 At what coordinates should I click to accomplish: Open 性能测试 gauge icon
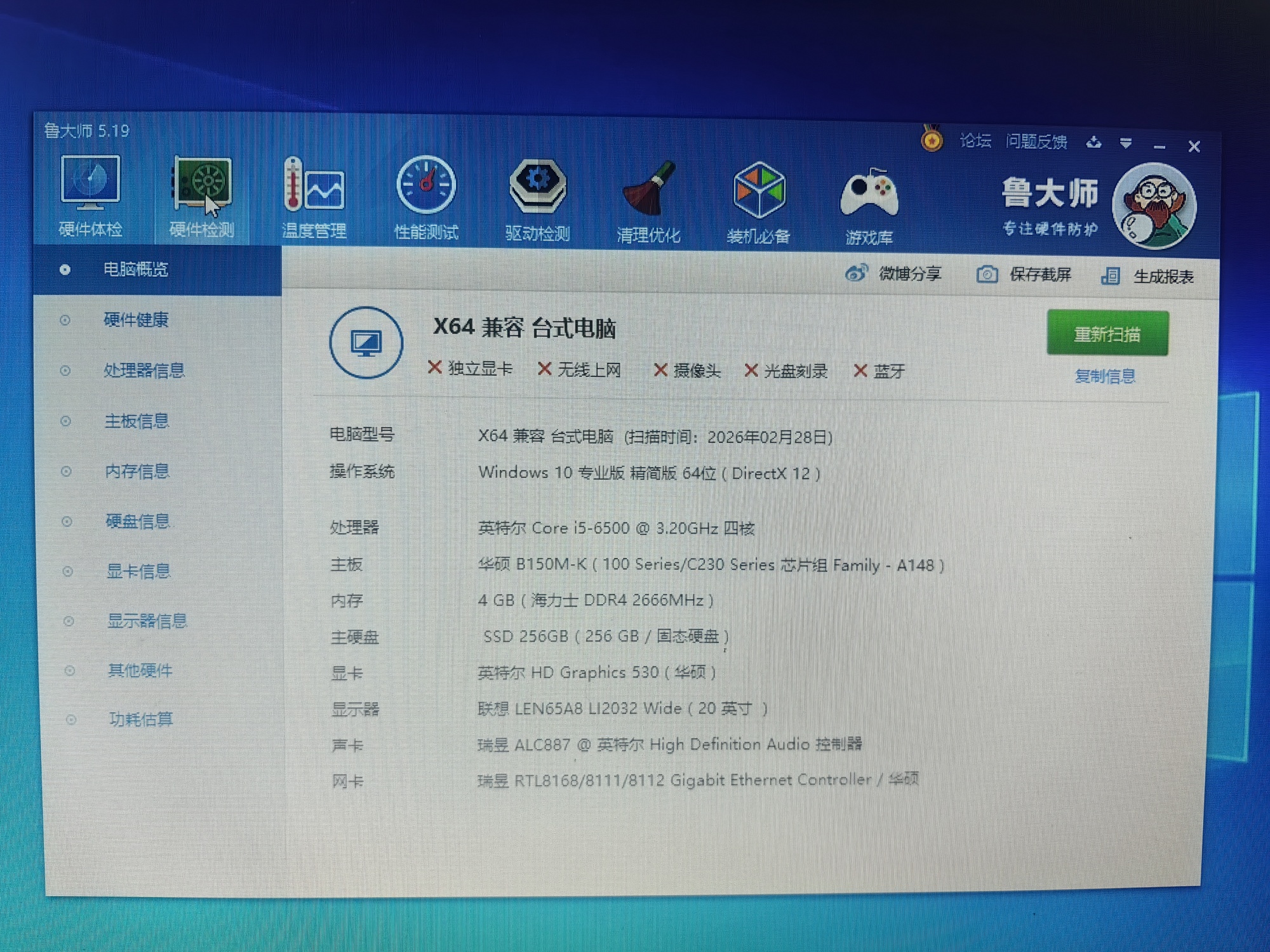tap(426, 186)
